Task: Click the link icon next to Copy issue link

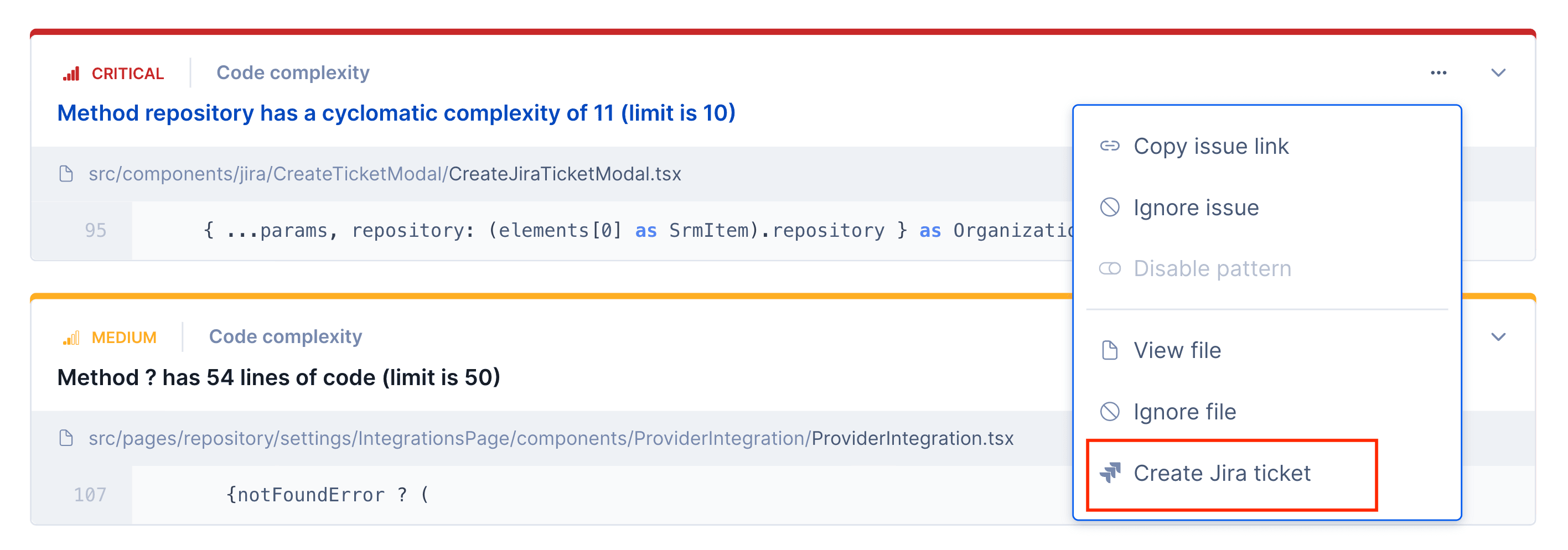Action: [1111, 146]
